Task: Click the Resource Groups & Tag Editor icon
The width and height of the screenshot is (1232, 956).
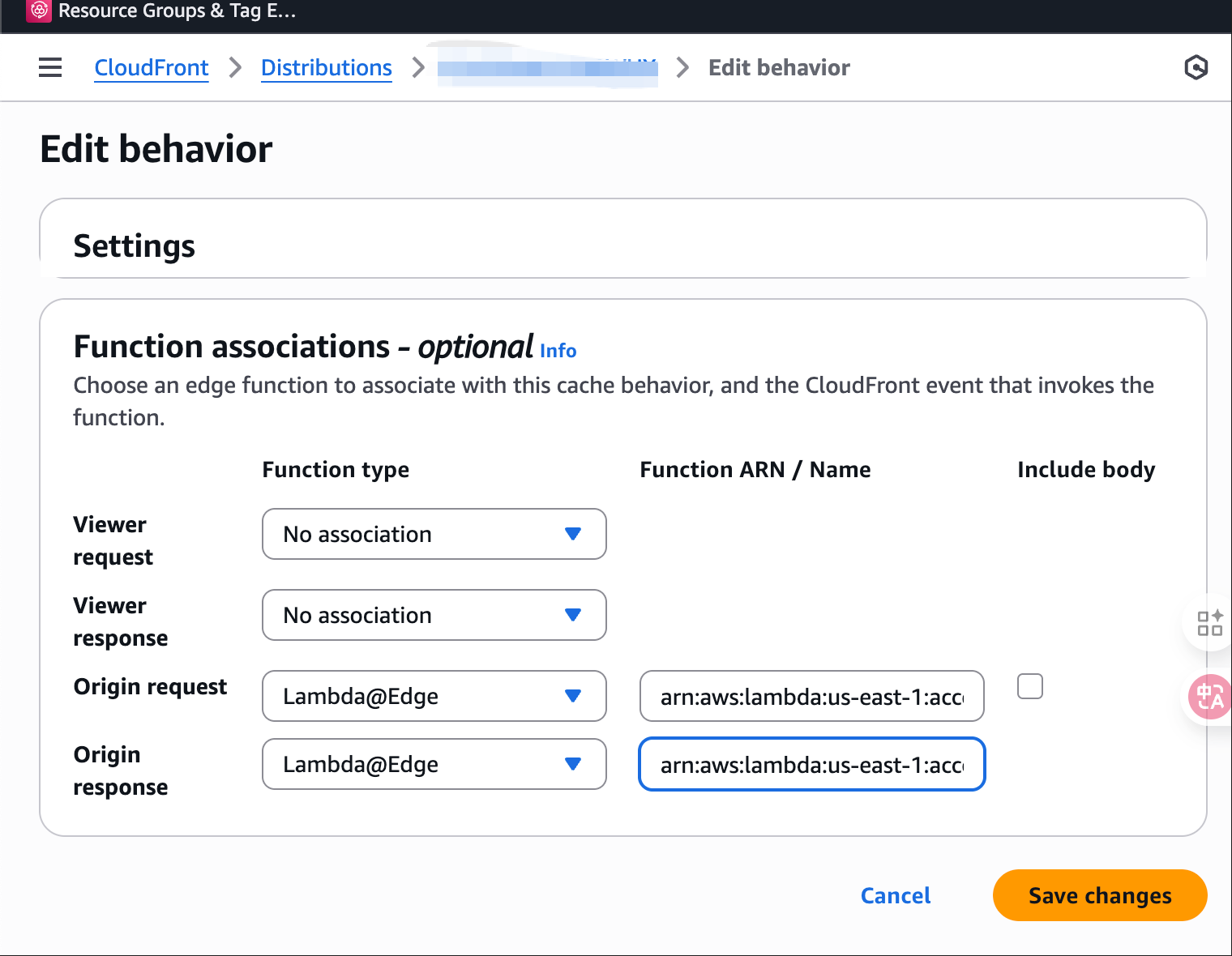Action: coord(39,11)
